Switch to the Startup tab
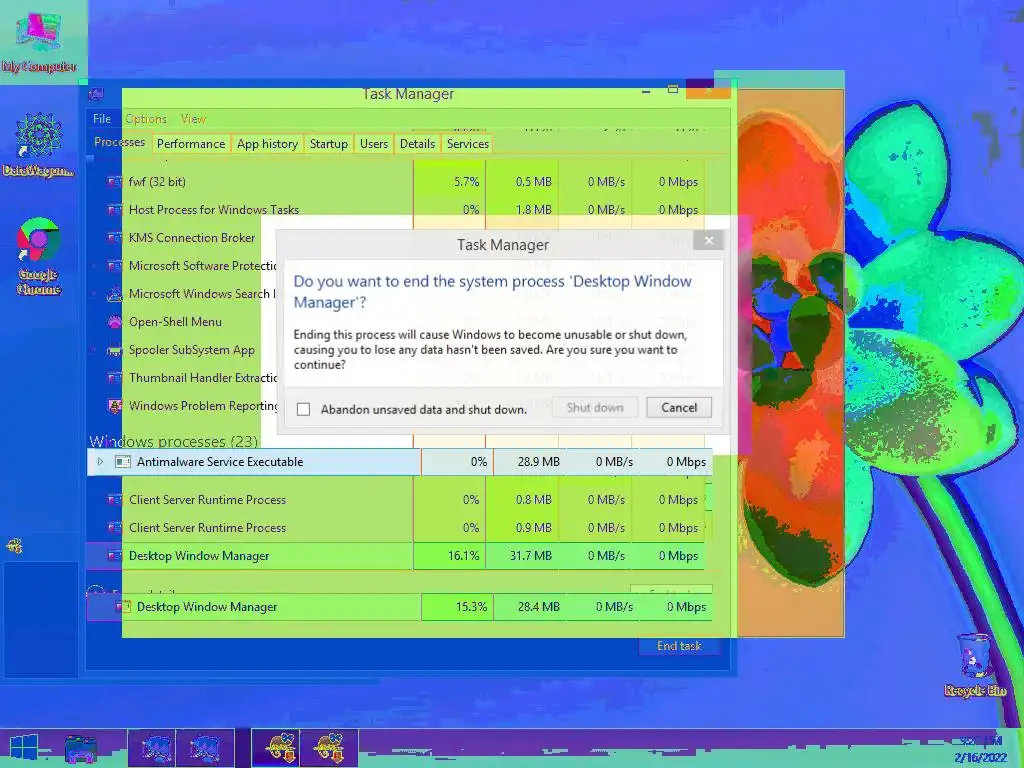This screenshot has width=1024, height=768. tap(328, 144)
